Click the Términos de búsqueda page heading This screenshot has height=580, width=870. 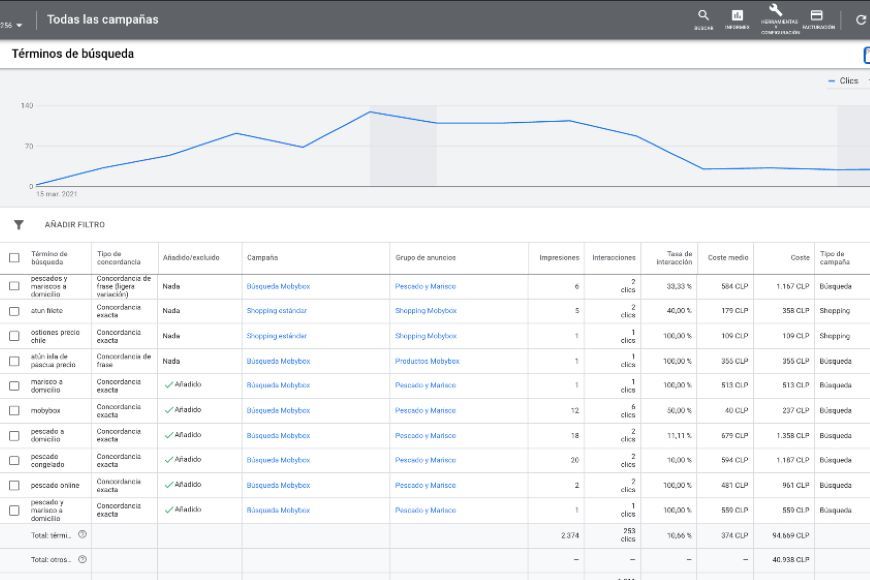pyautogui.click(x=73, y=54)
